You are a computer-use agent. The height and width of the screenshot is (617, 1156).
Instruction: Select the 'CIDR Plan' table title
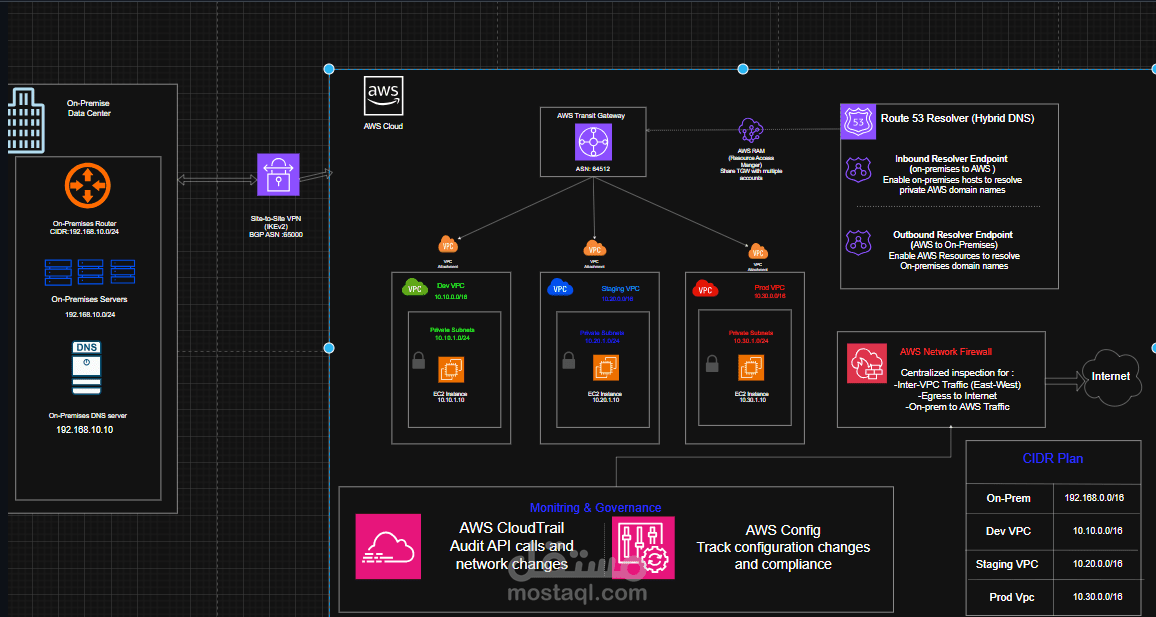[x=1053, y=459]
